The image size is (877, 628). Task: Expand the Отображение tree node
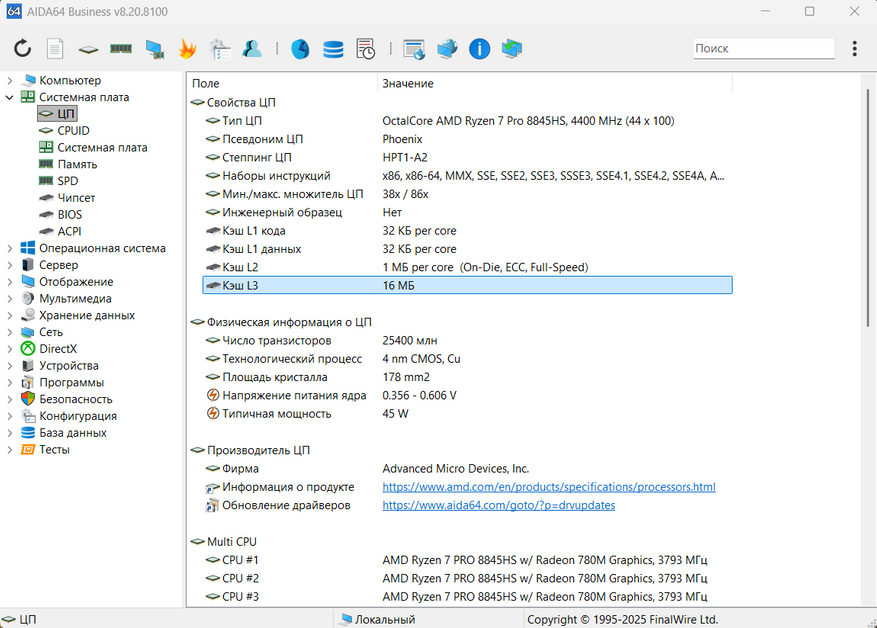(10, 282)
